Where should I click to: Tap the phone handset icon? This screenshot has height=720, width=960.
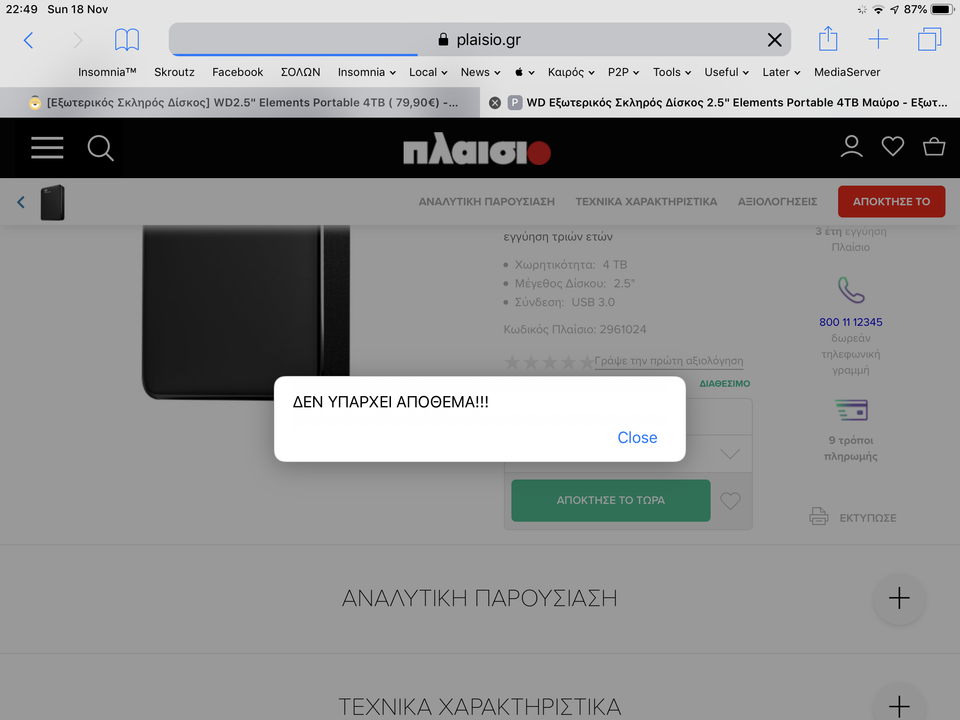(x=851, y=290)
